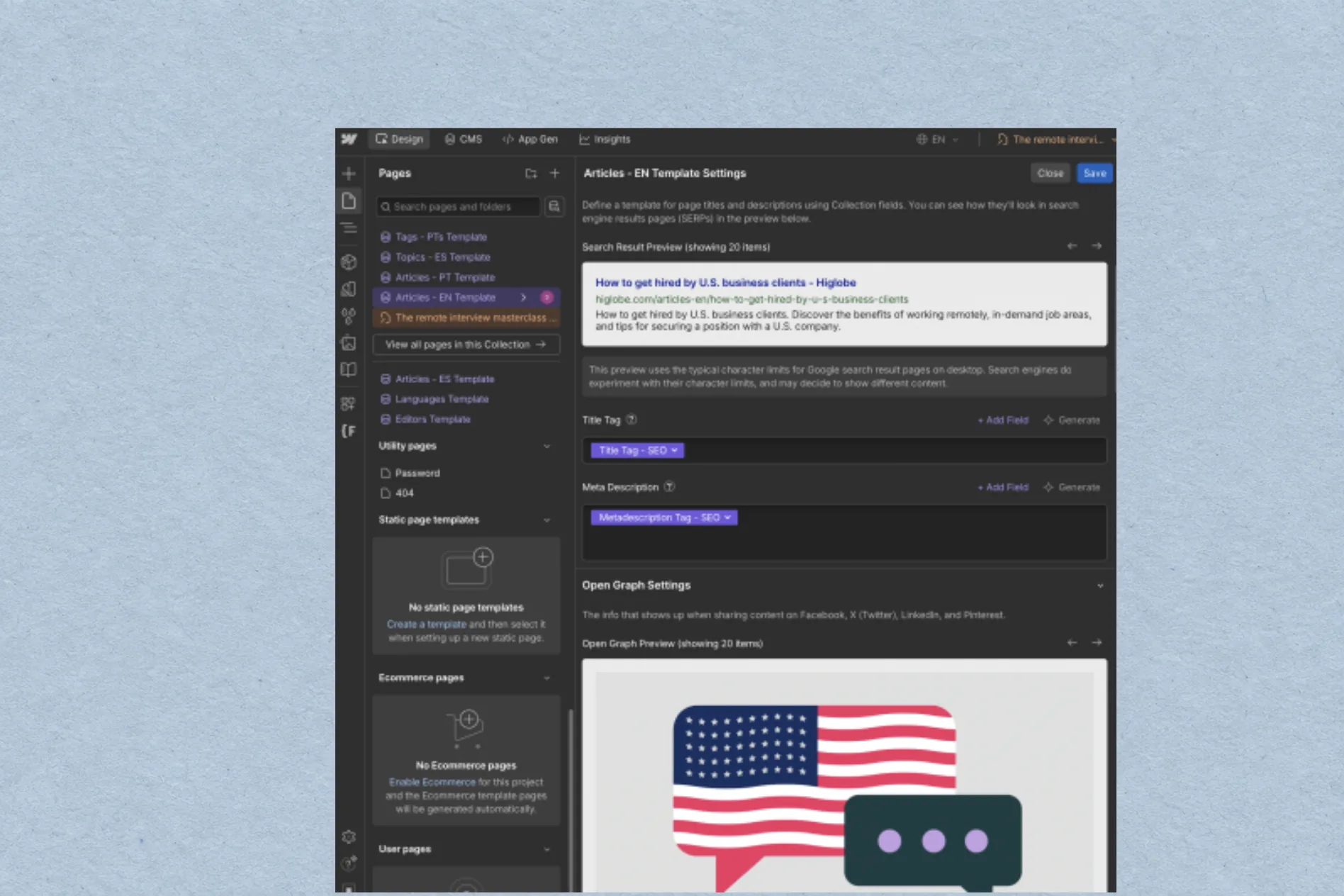Close the template settings panel
1344x896 pixels.
pos(1051,173)
